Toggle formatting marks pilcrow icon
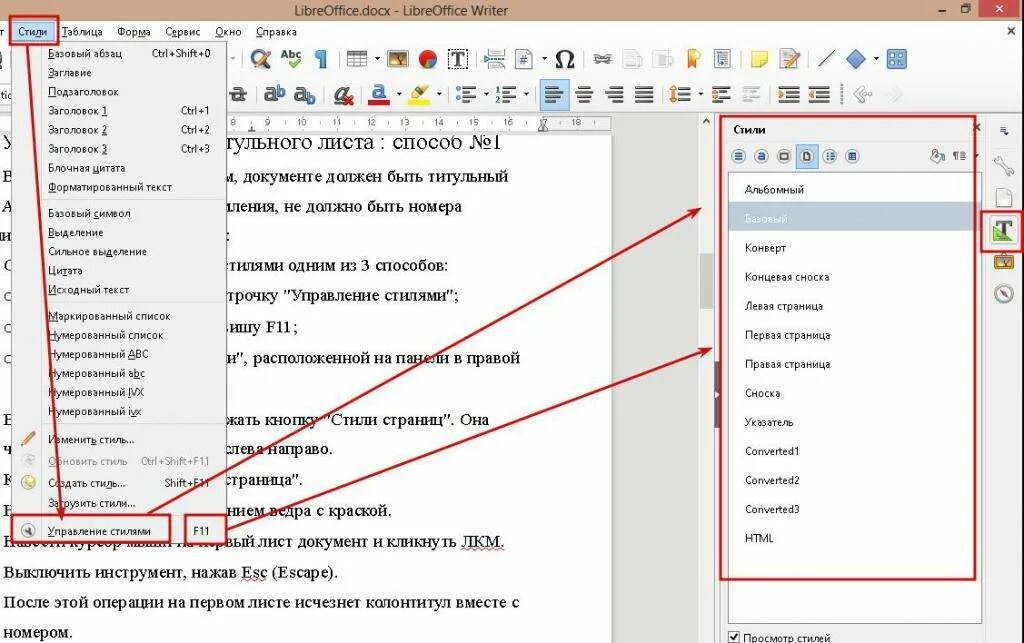The height and width of the screenshot is (643, 1024). (x=321, y=59)
